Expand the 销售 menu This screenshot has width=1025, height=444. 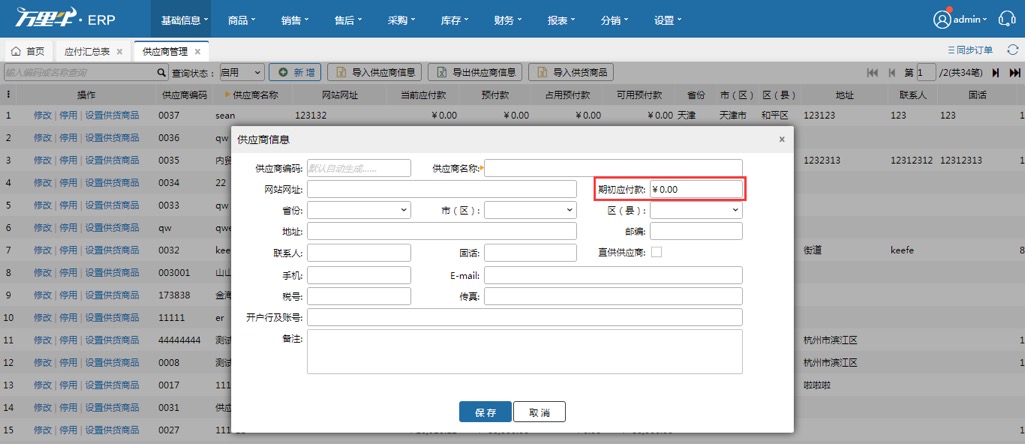click(x=295, y=20)
